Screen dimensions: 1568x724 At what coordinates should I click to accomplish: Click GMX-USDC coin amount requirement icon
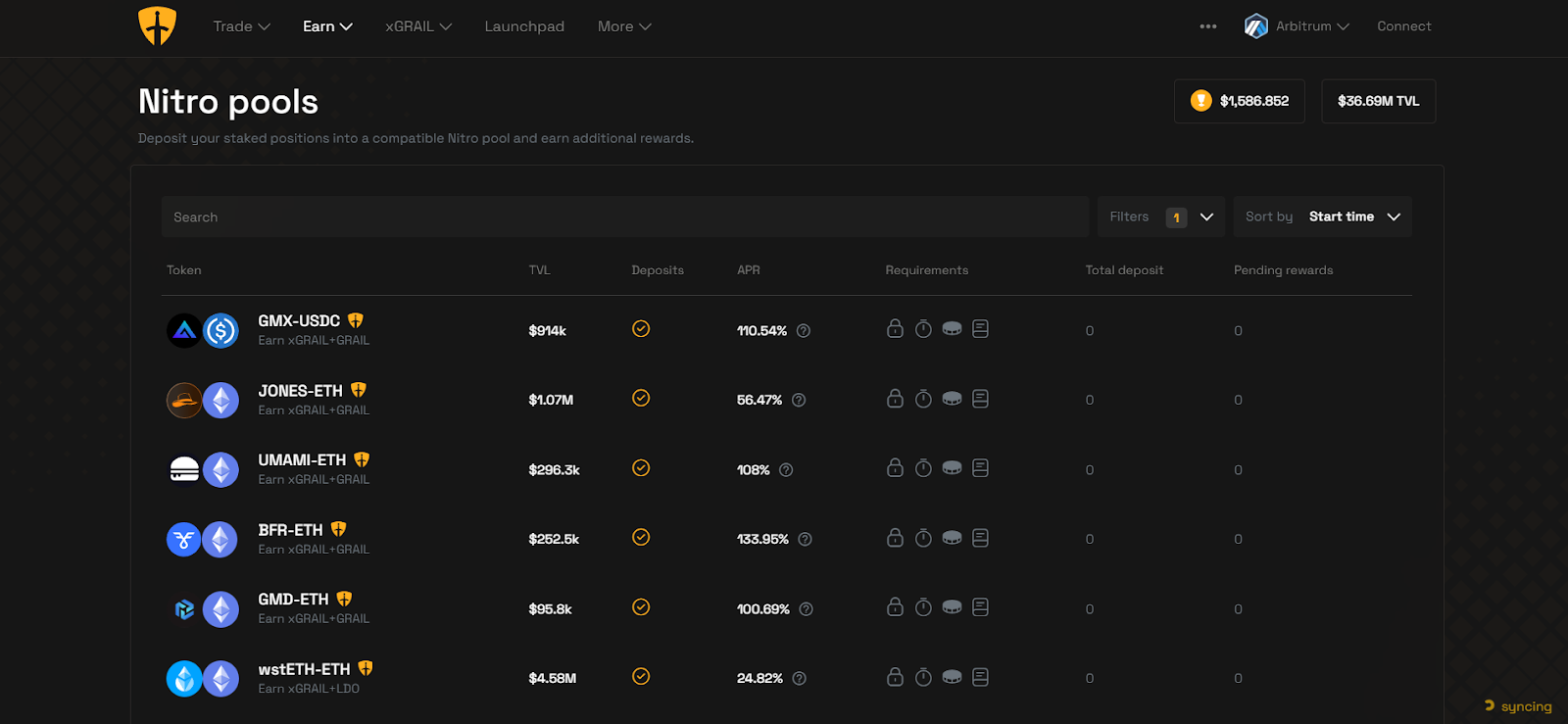click(x=952, y=329)
